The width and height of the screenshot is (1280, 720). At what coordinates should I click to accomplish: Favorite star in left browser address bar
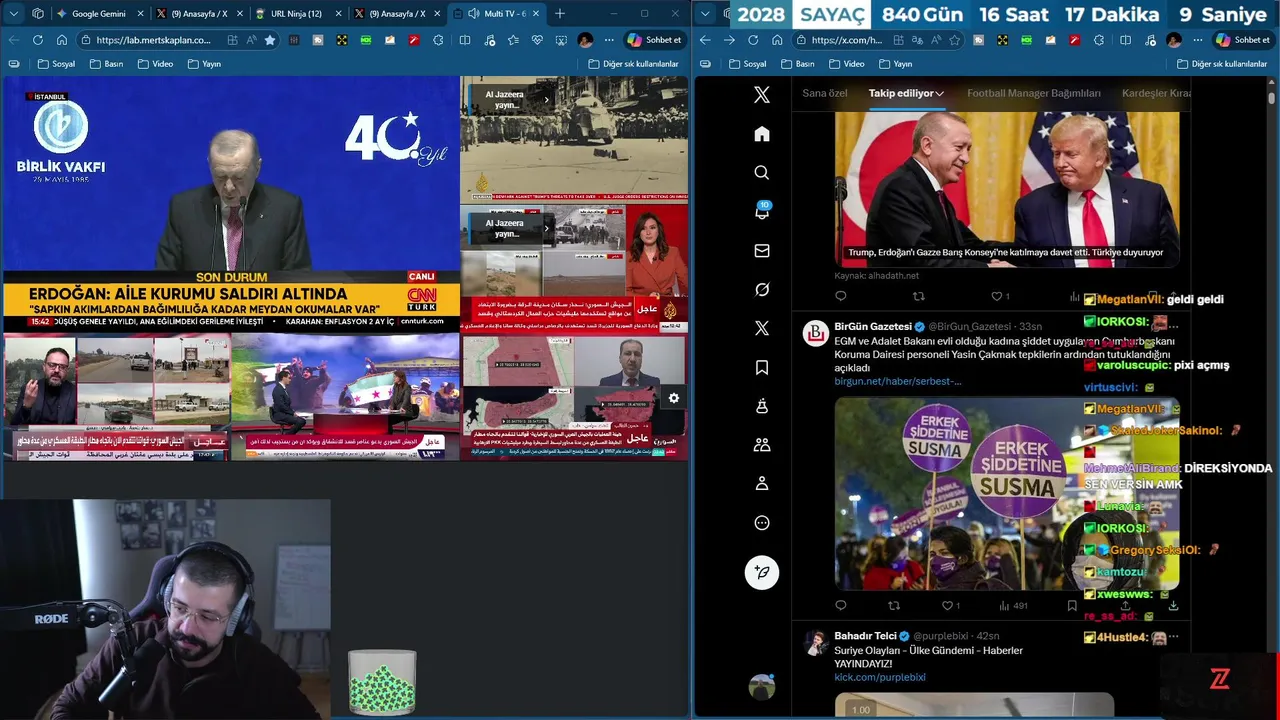270,40
